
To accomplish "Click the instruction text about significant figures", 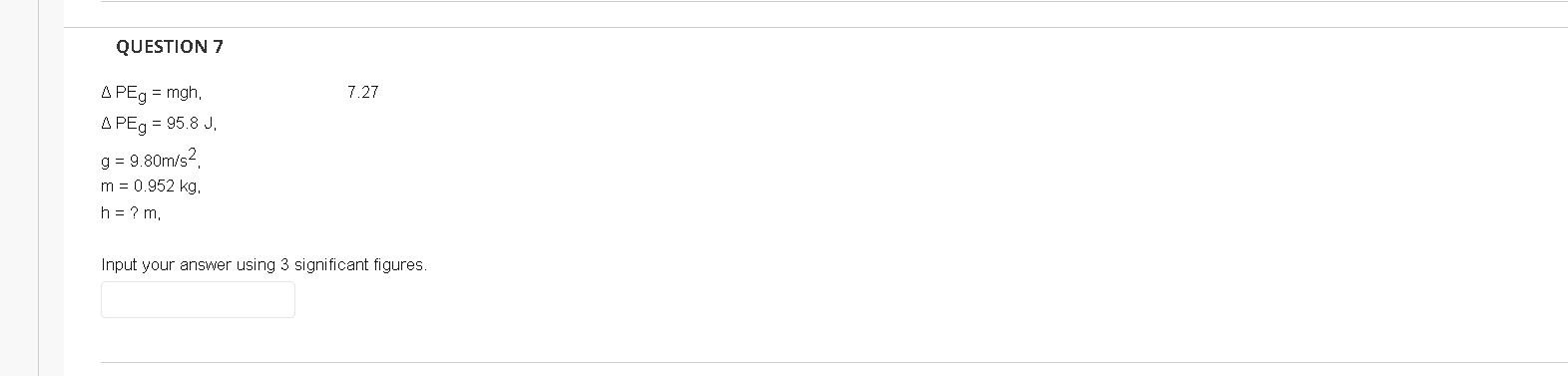I will [263, 265].
